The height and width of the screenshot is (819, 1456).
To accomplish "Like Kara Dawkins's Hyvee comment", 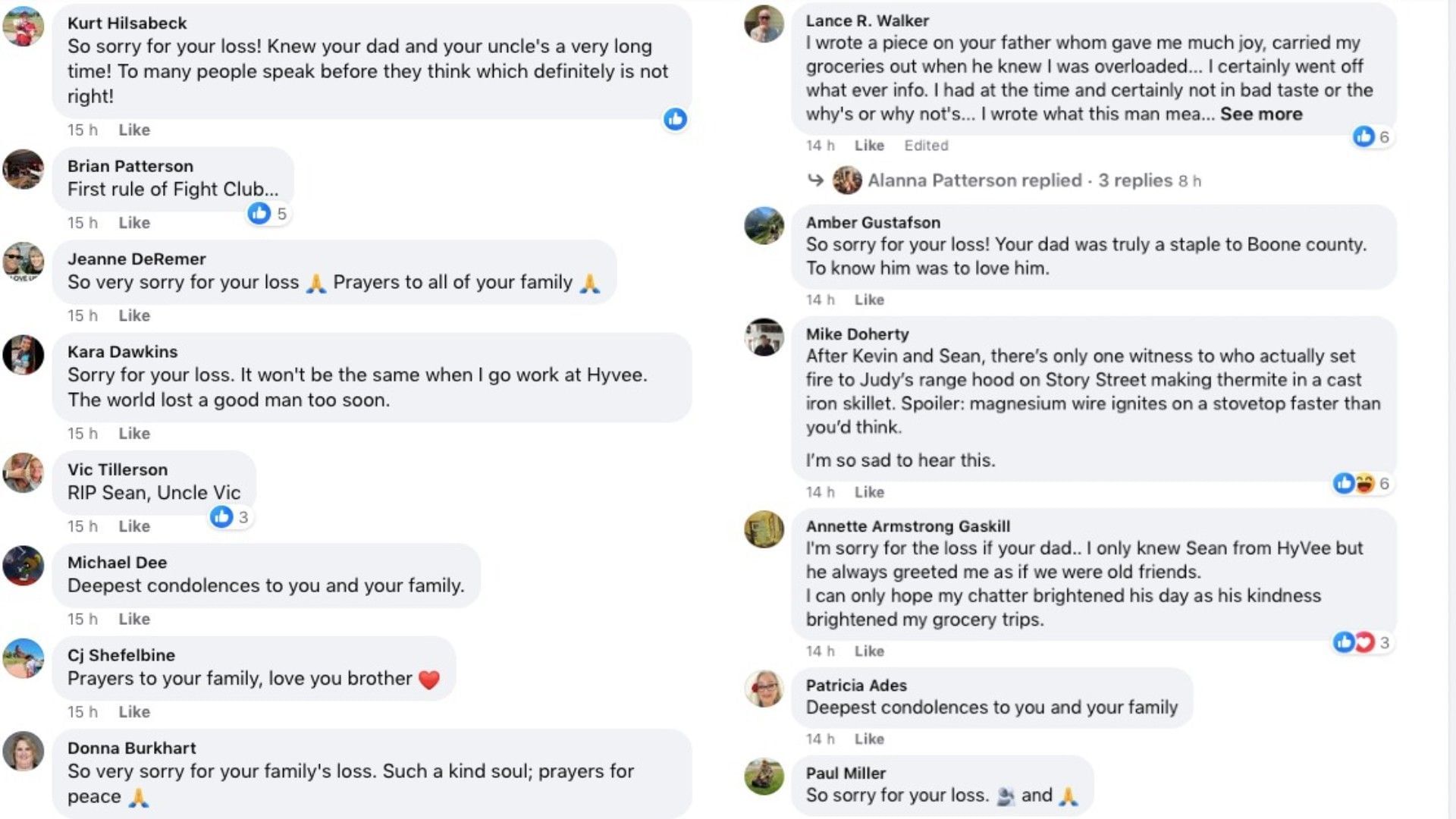I will point(134,434).
